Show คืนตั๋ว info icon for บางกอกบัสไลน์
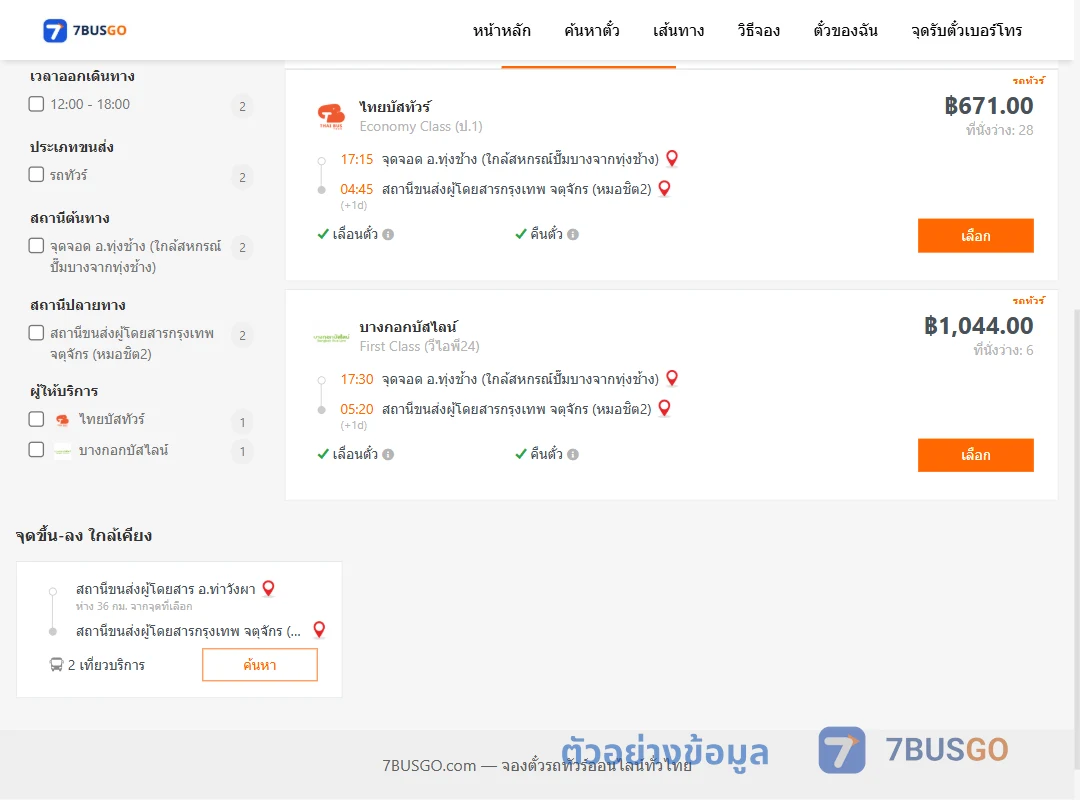The width and height of the screenshot is (1080, 800). click(x=573, y=454)
